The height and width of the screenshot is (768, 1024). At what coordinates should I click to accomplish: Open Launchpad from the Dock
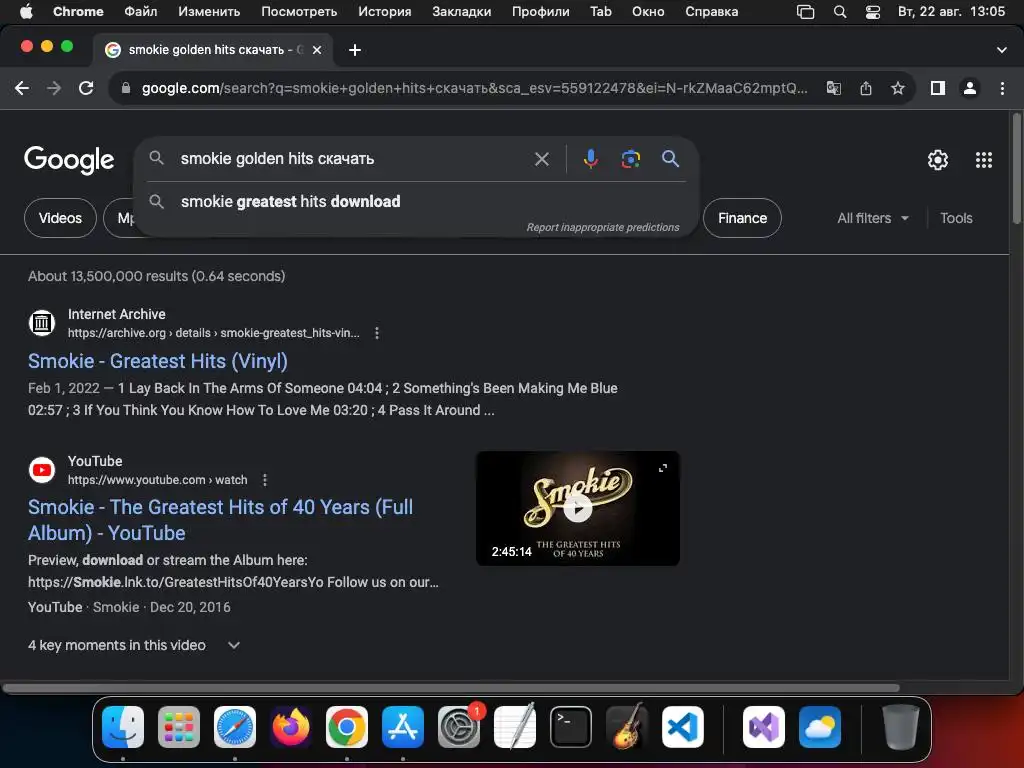tap(179, 727)
